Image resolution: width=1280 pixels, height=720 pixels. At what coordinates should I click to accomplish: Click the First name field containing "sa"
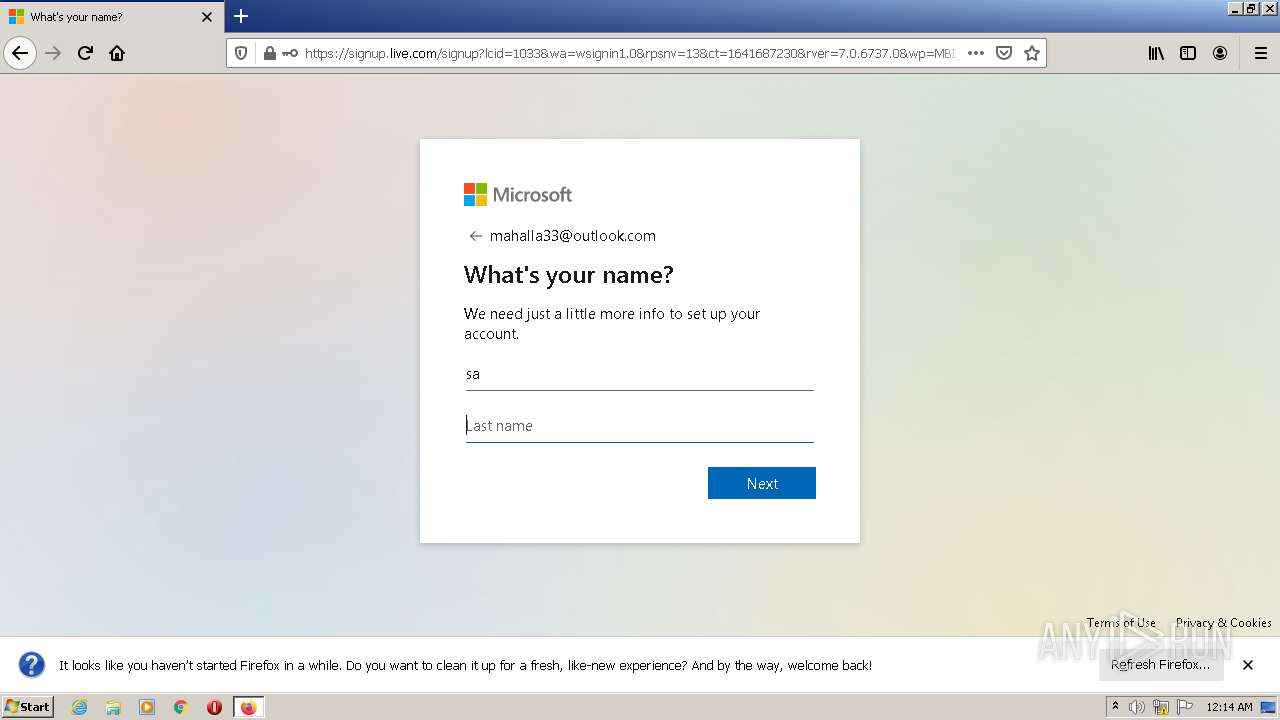(x=640, y=374)
